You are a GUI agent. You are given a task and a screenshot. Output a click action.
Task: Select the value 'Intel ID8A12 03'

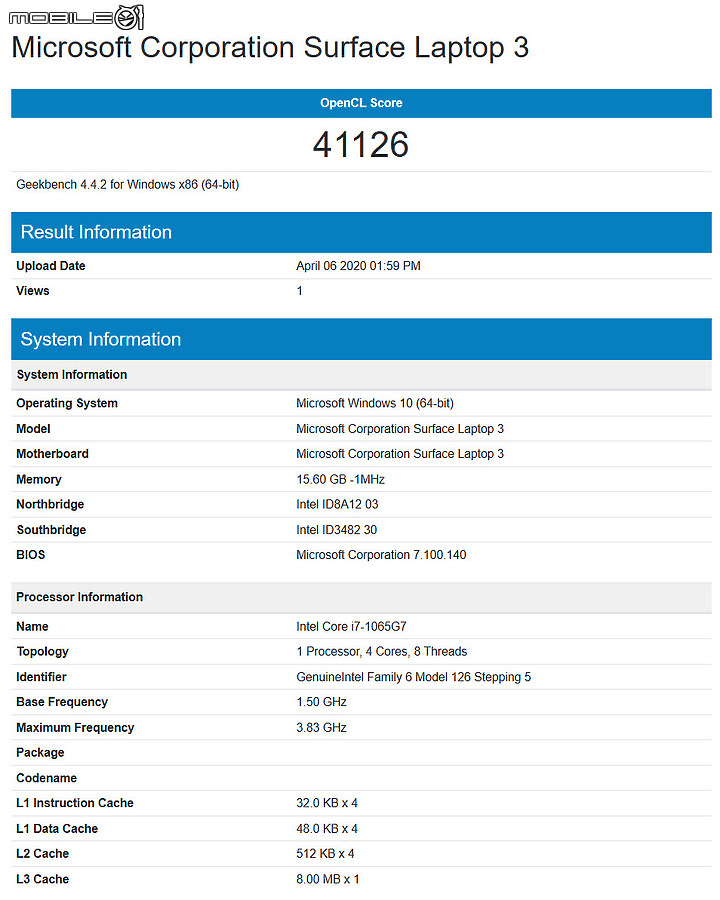tap(337, 505)
